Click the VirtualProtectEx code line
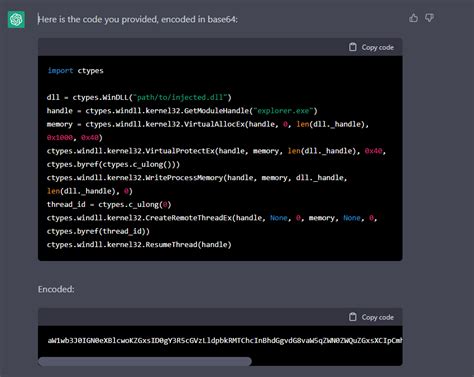474x377 pixels. click(216, 151)
